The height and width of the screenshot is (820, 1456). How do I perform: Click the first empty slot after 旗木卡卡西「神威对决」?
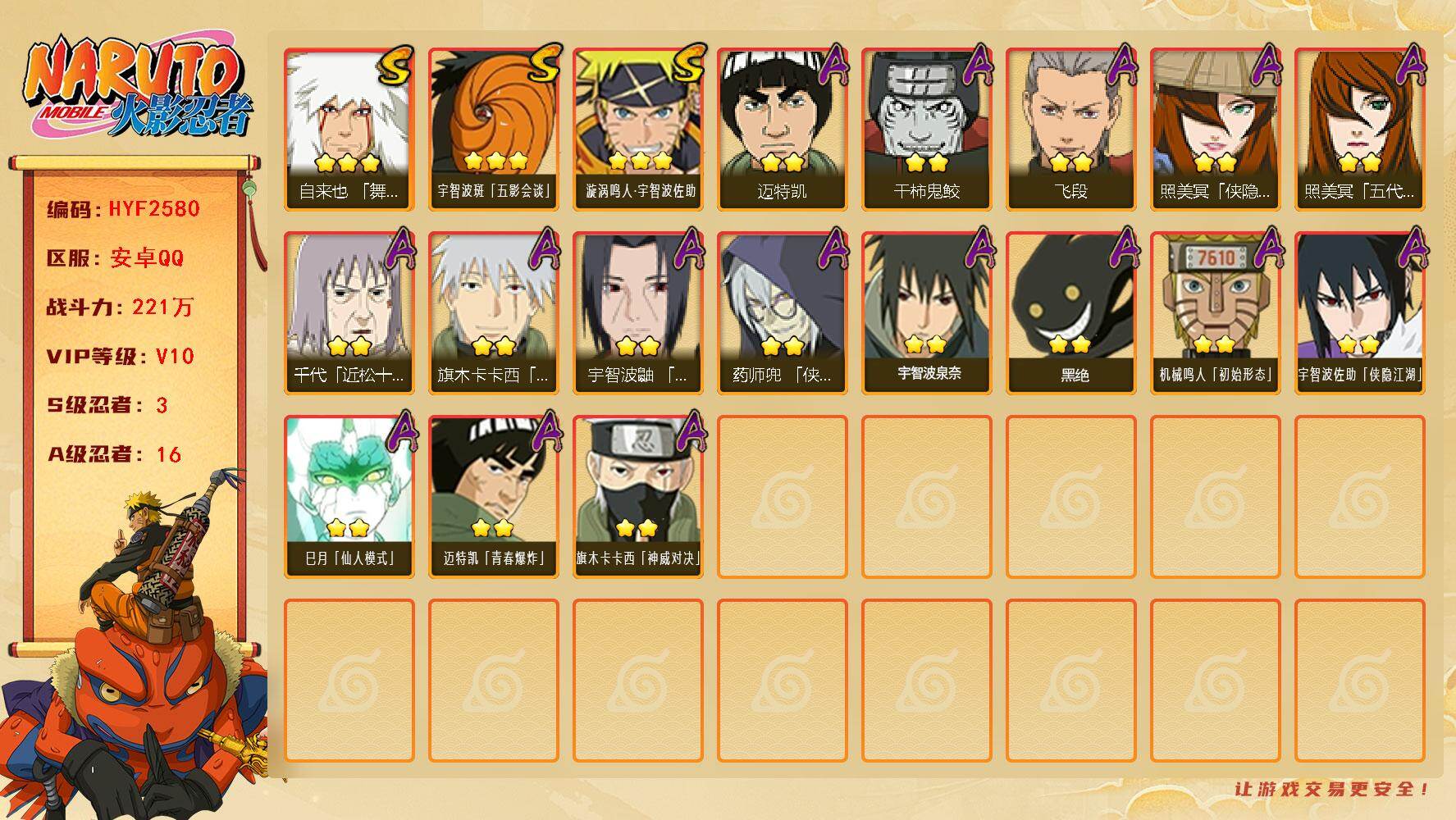click(x=782, y=496)
